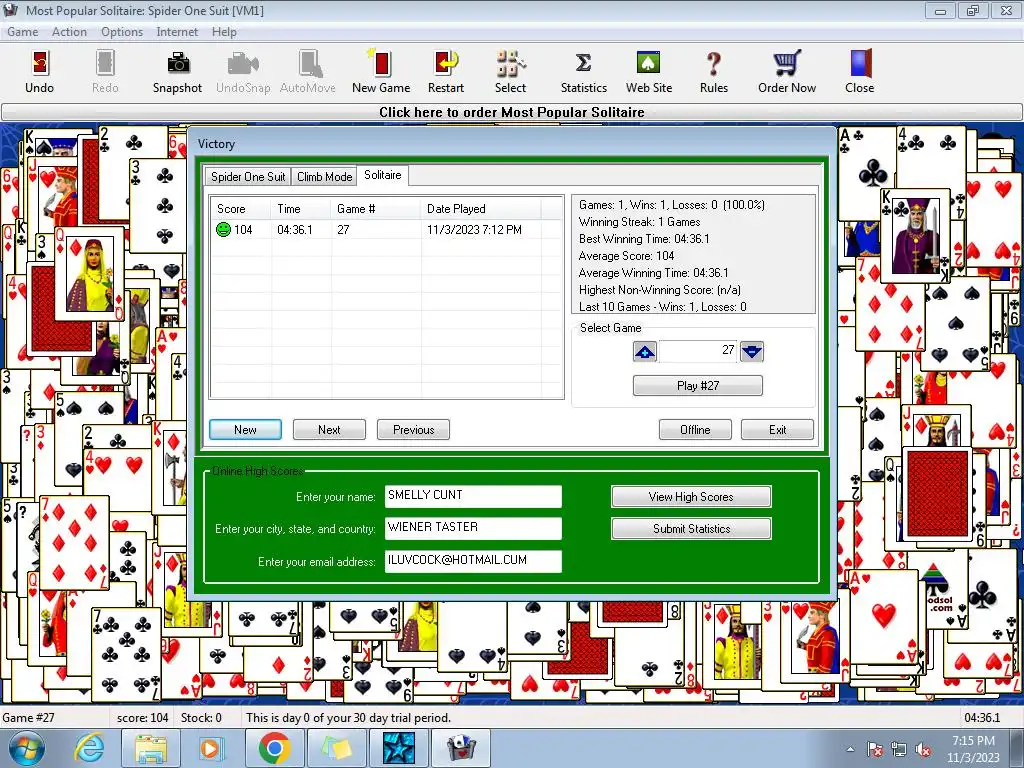Click Submit Statistics button
1024x768 pixels.
tap(691, 528)
